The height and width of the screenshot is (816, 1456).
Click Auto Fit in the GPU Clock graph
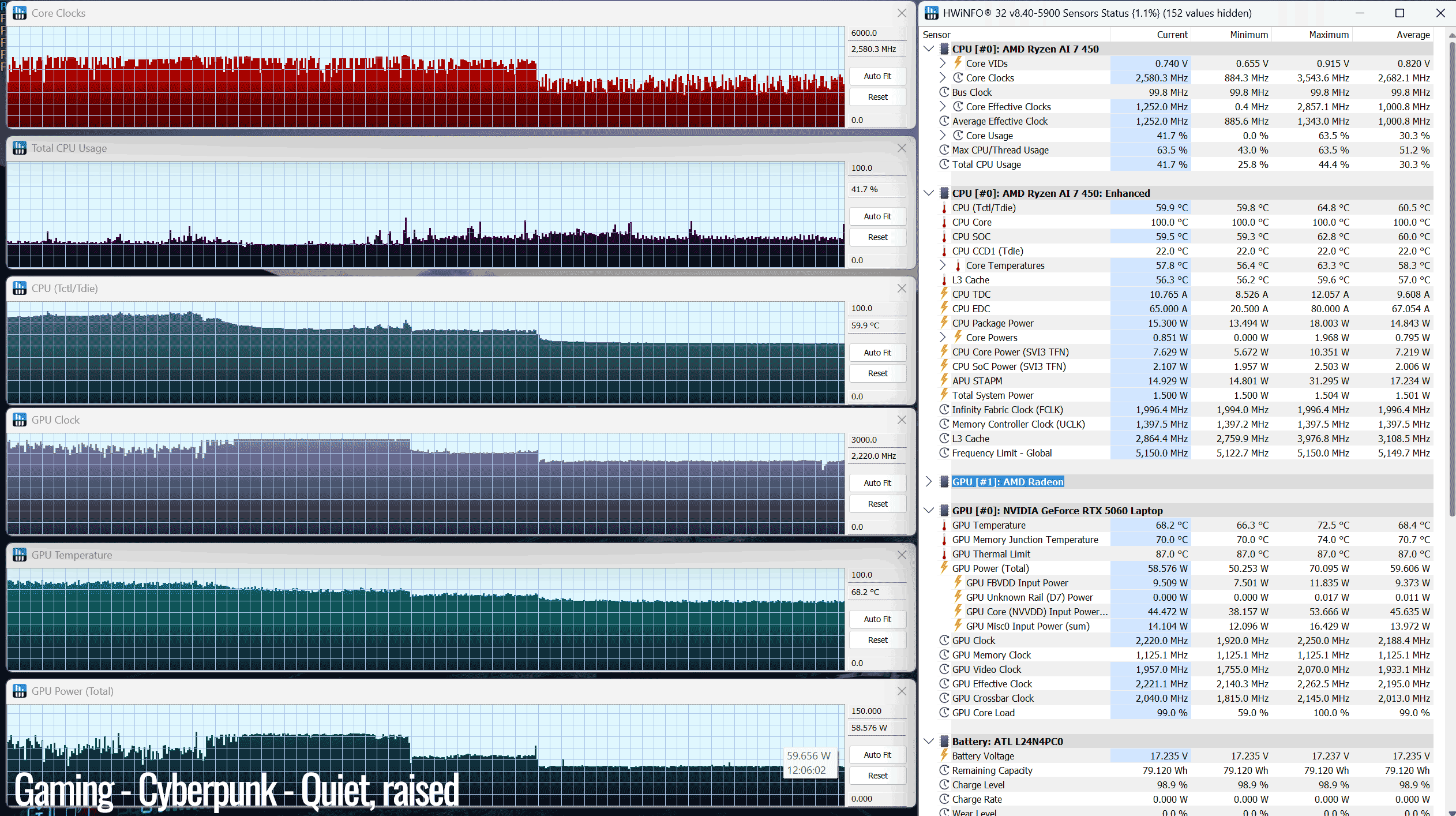tap(877, 483)
